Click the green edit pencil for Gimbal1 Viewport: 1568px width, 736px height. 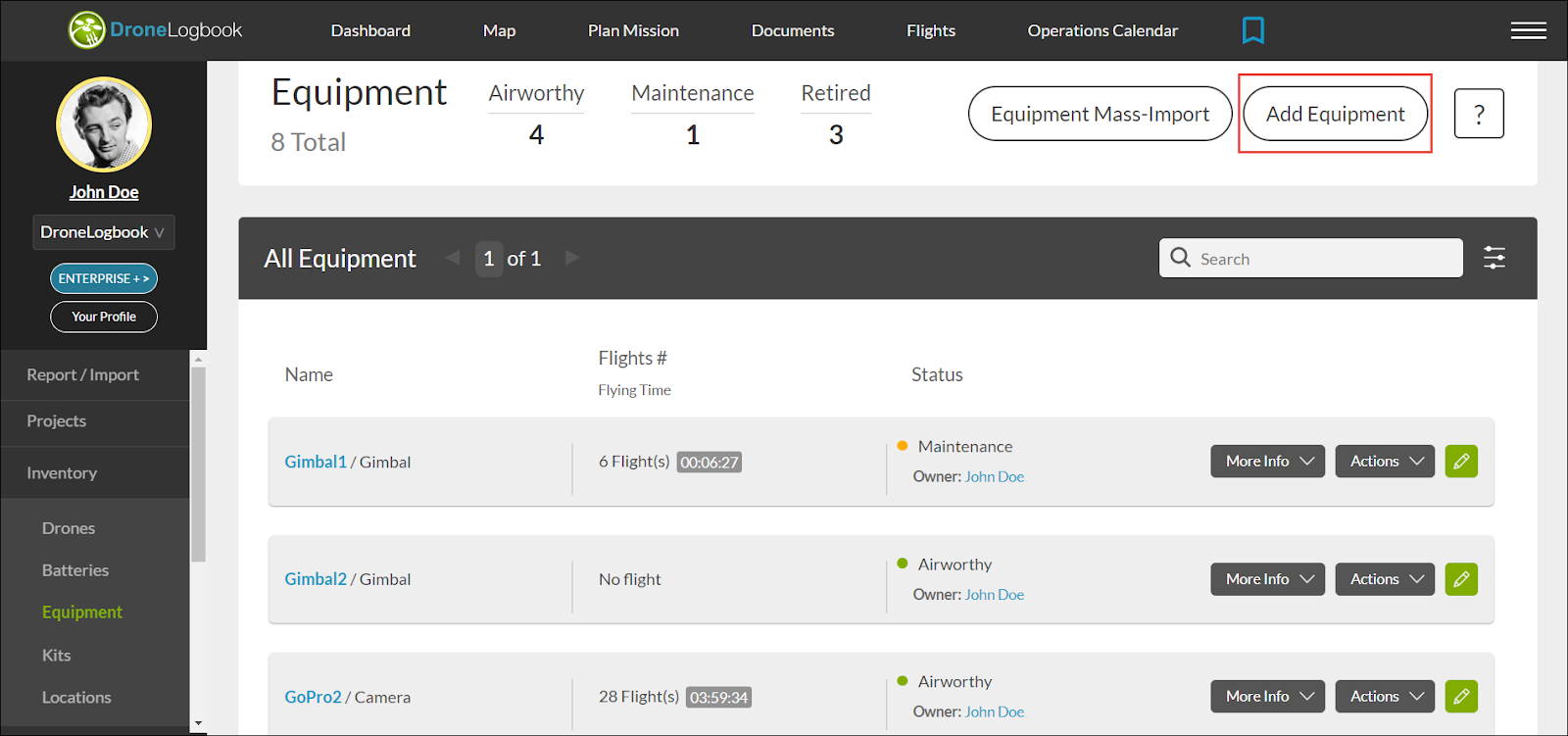(1461, 462)
